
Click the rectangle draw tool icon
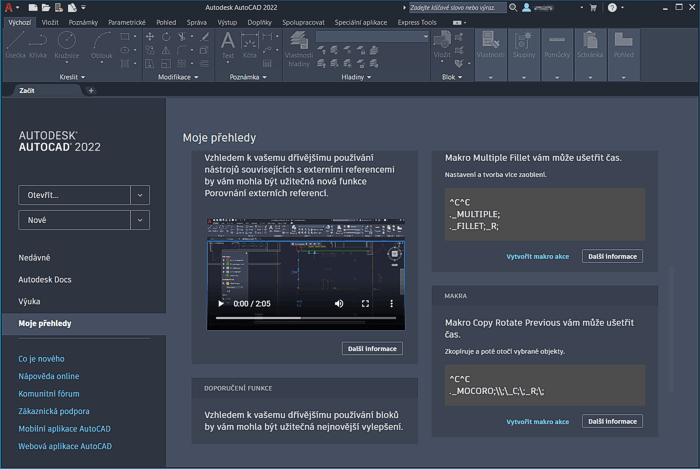pos(125,37)
